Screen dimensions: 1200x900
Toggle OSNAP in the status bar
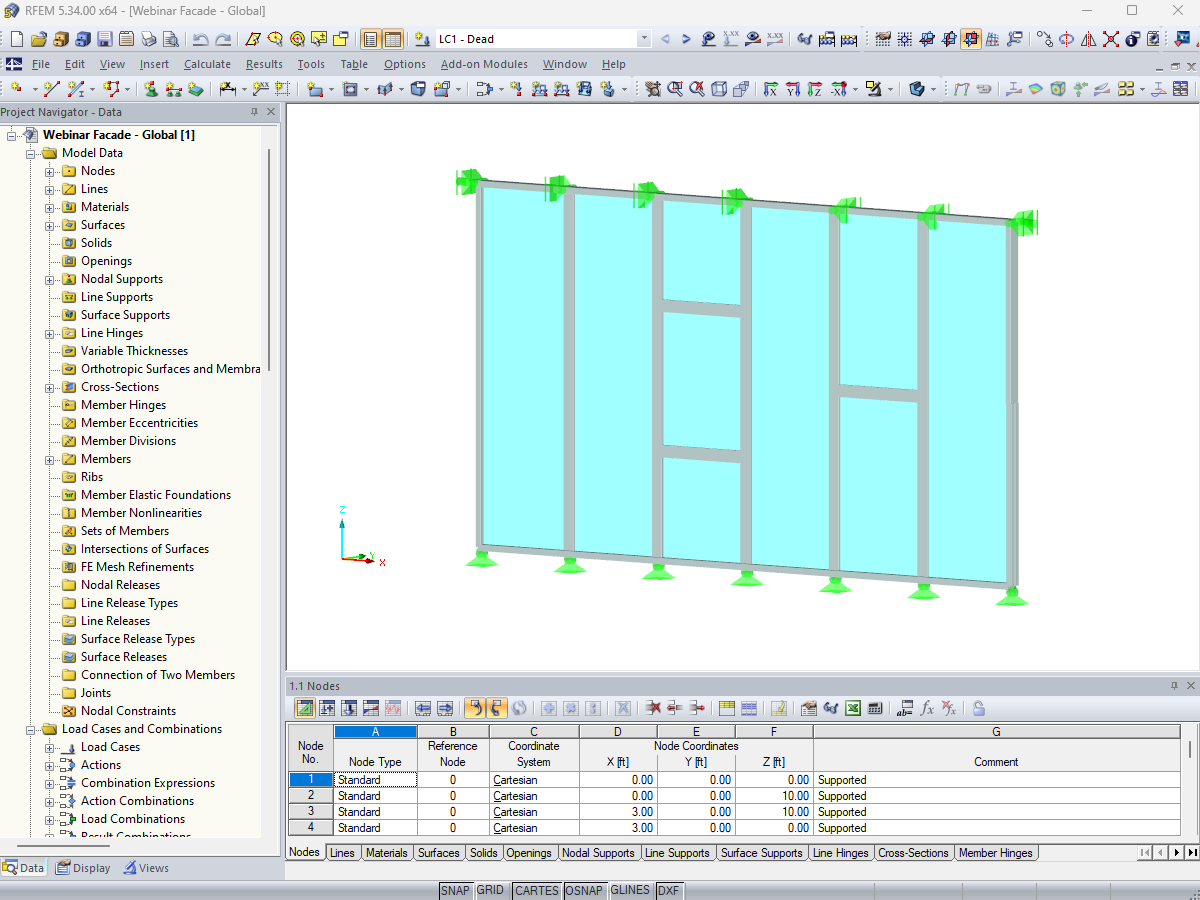pos(584,890)
